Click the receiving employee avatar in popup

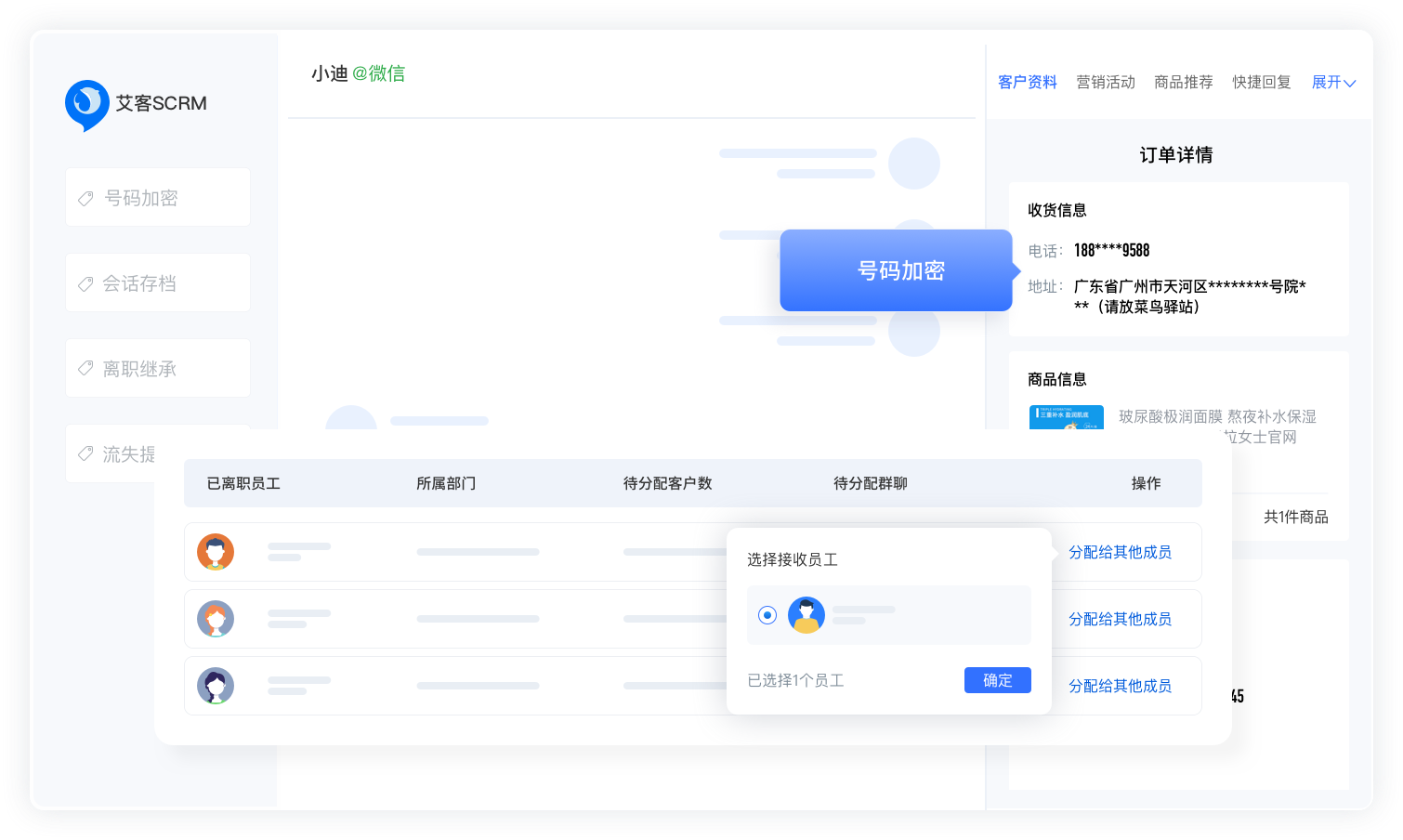pos(806,615)
